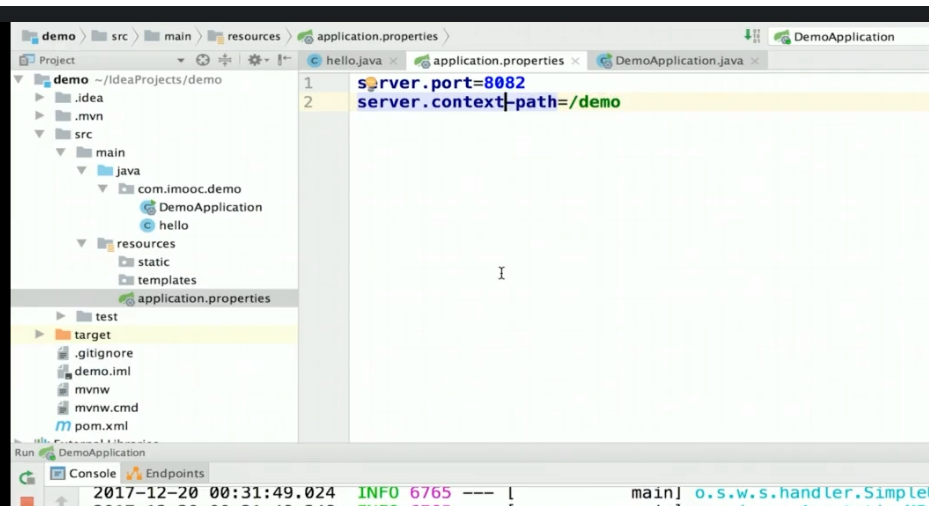This screenshot has height=506, width=929.
Task: Expand the test folder
Action: (x=60, y=316)
